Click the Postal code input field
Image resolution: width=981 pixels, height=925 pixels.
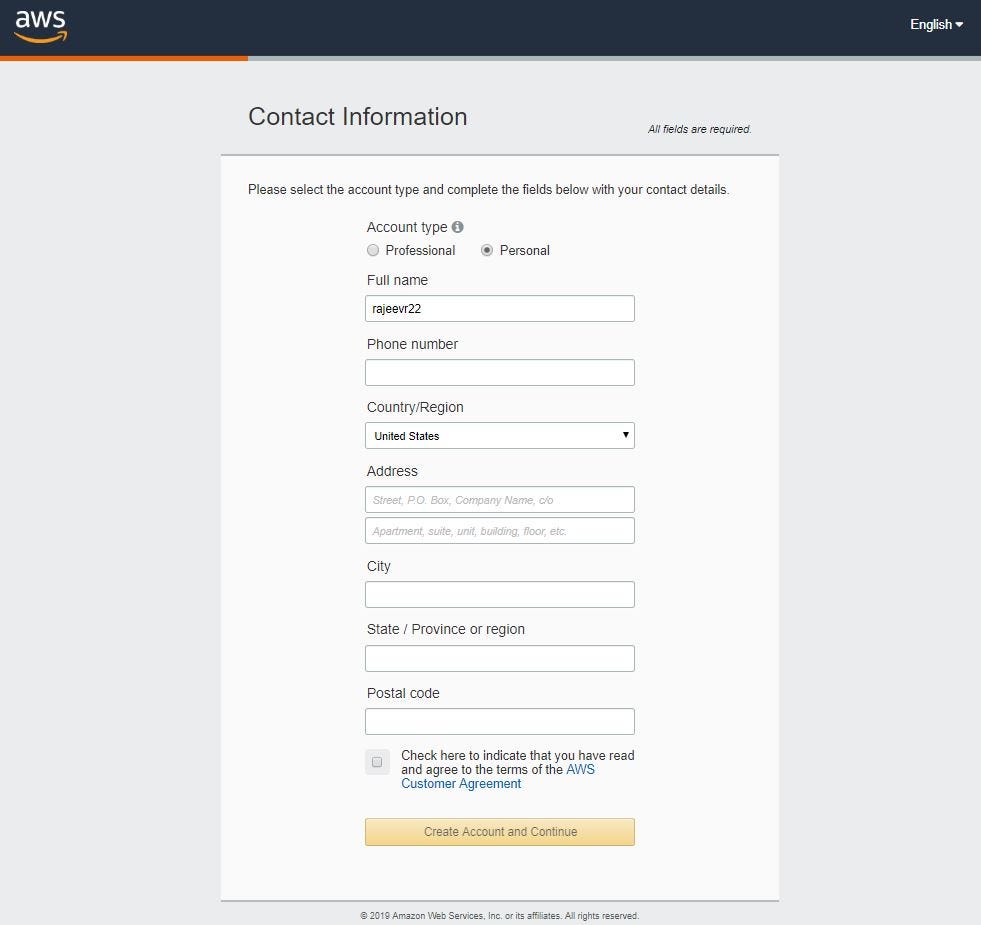coord(500,721)
